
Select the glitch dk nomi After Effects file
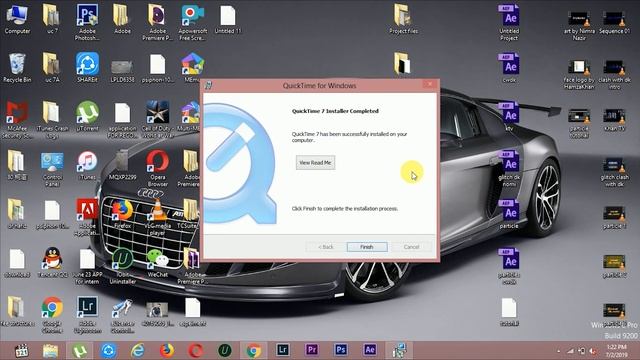coord(509,169)
